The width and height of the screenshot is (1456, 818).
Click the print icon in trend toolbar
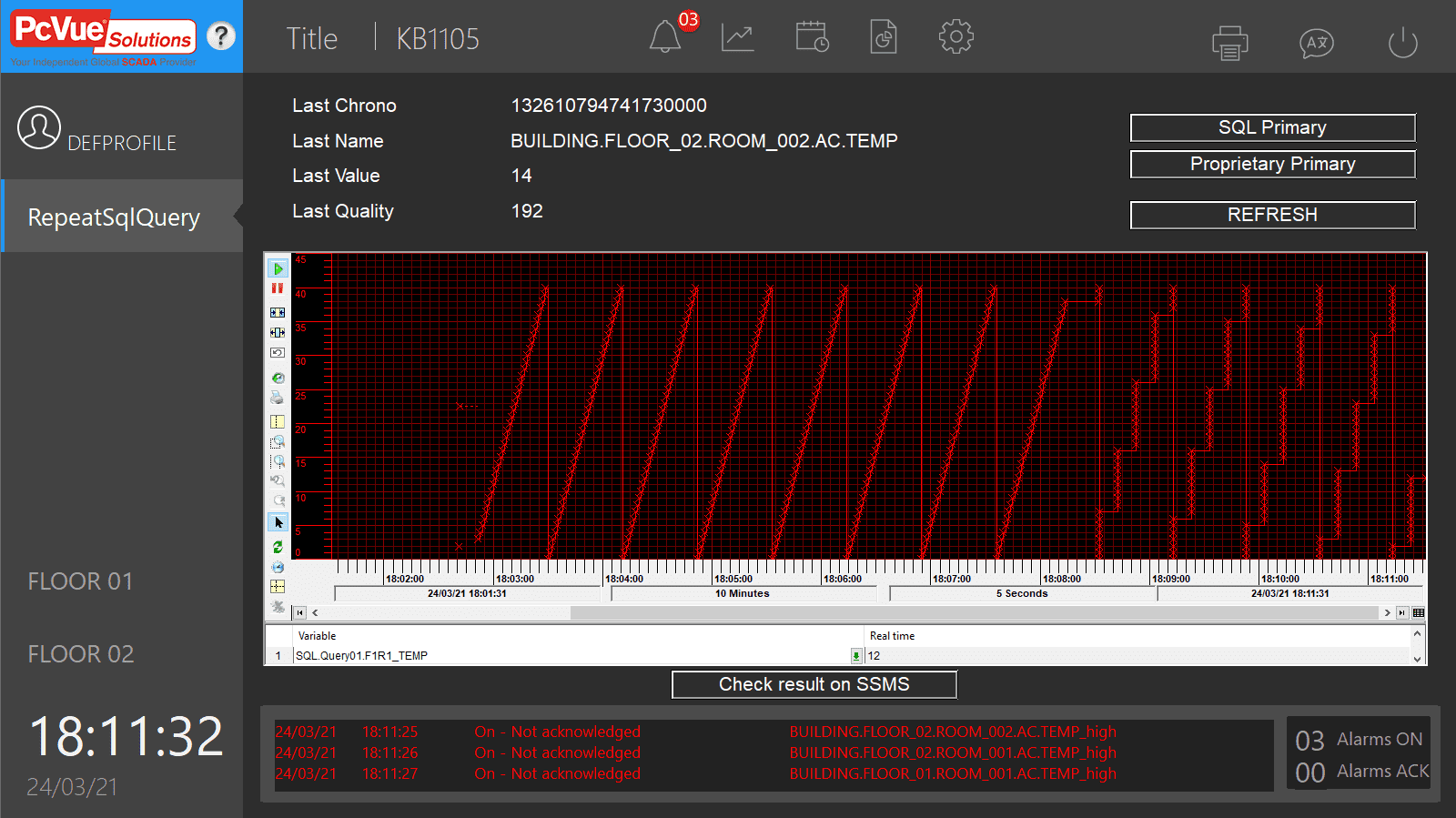[x=278, y=398]
